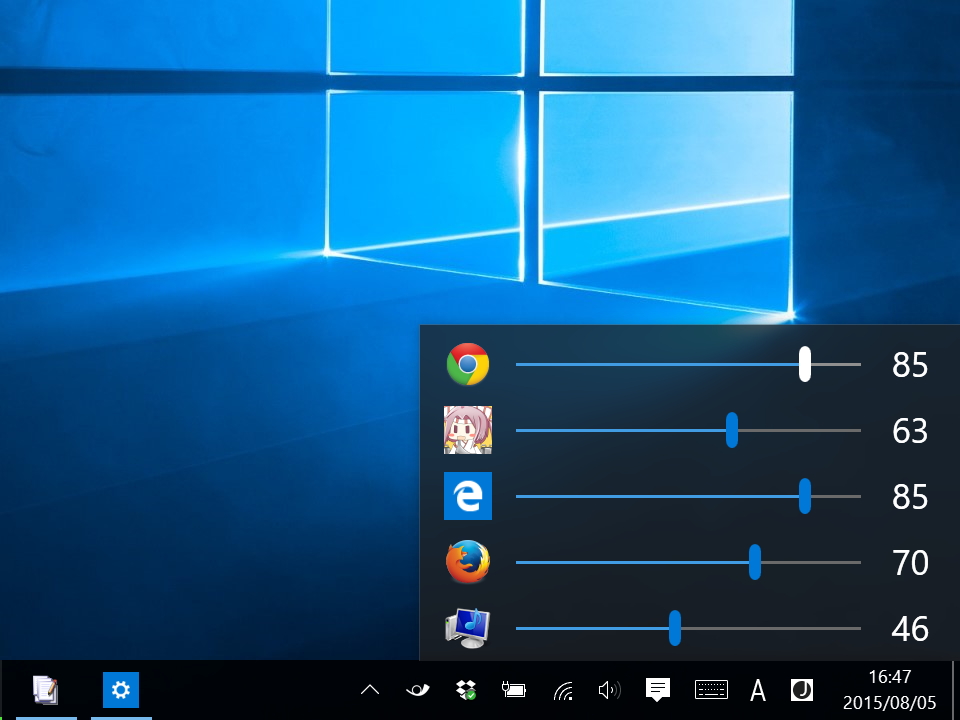Open the clock showing 16:47
The image size is (960, 720).
click(x=890, y=690)
